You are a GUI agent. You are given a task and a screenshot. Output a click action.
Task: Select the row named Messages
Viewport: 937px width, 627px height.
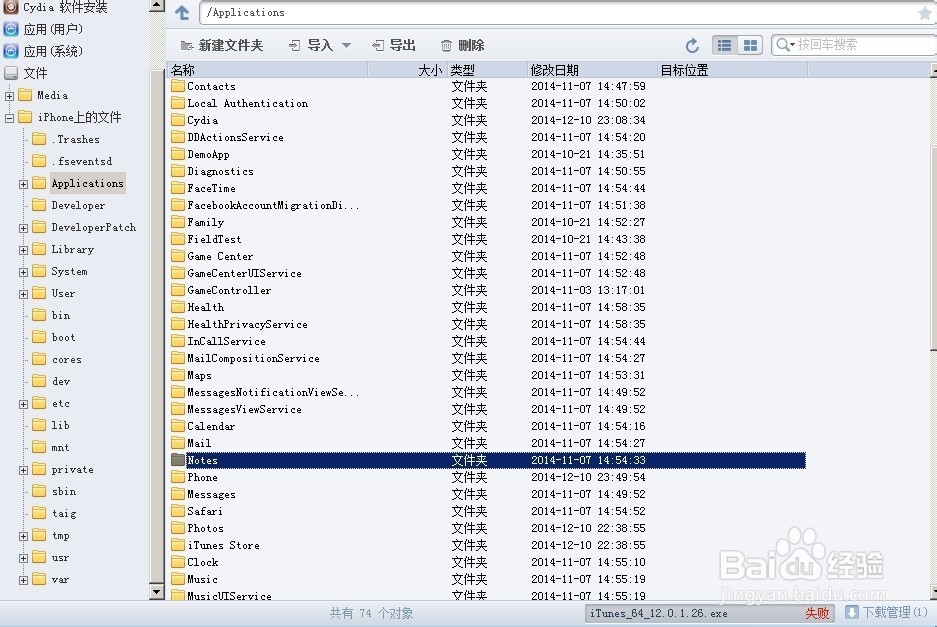(487, 494)
